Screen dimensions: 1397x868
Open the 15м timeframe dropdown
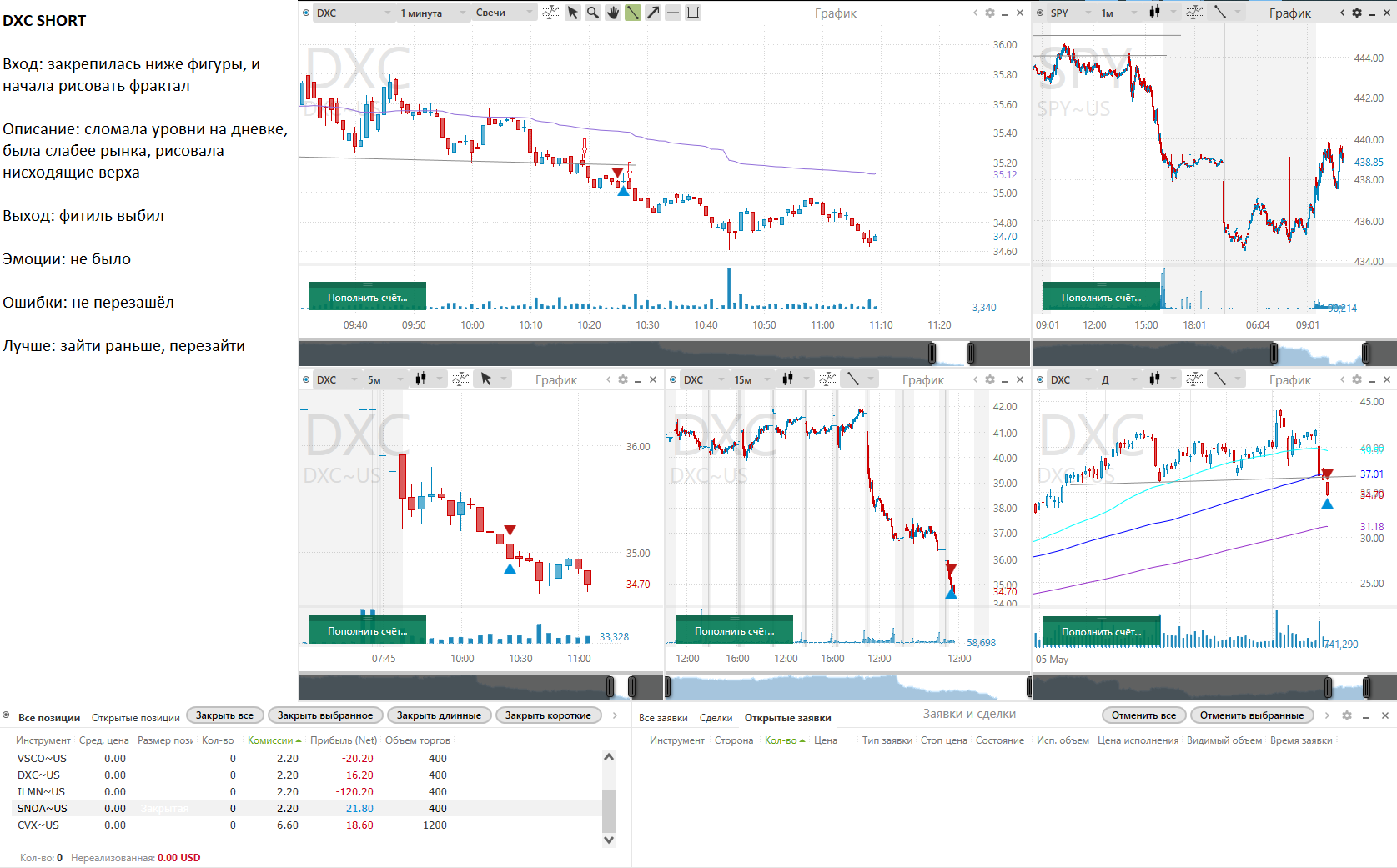point(751,379)
